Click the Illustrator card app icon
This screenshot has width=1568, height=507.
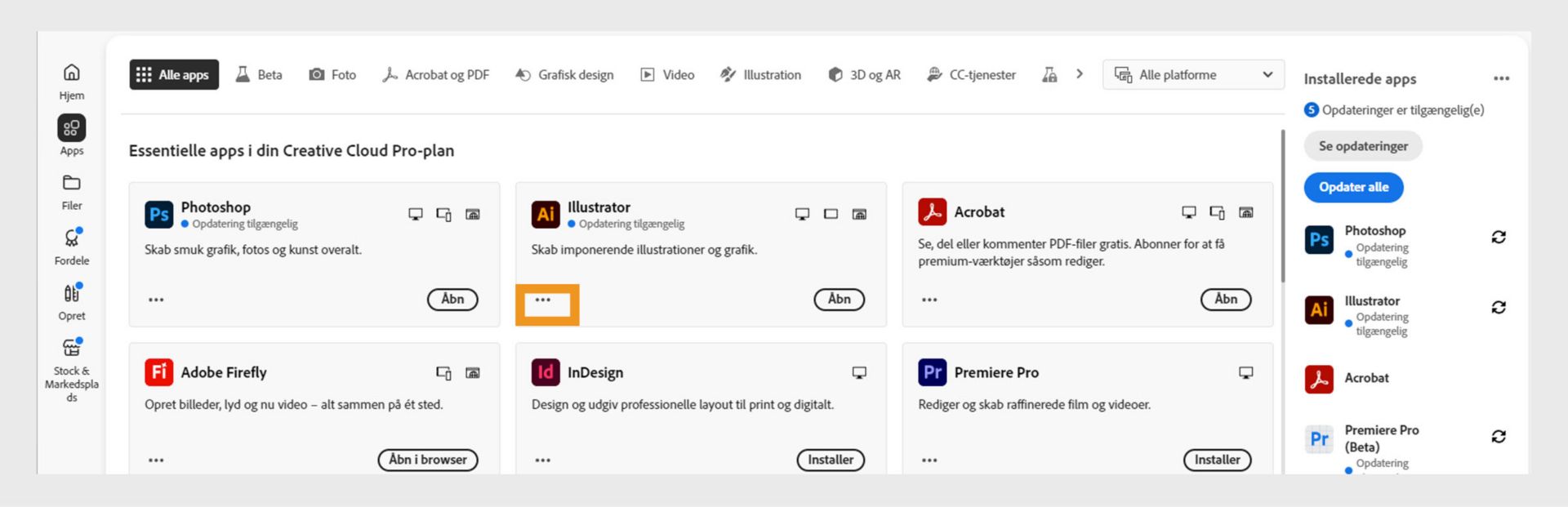546,214
